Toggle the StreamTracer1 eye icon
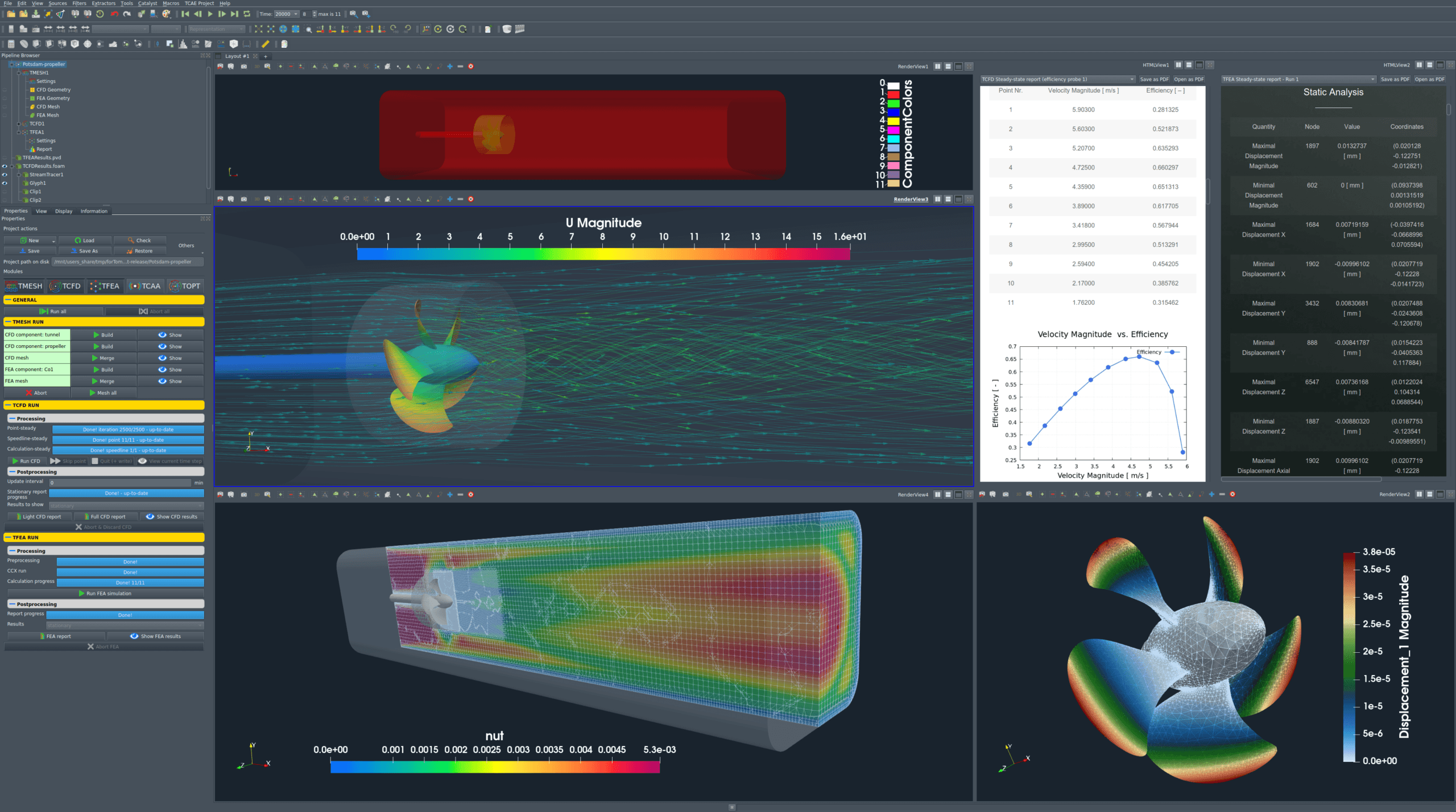Screen dimensions: 1456x812 click(x=5, y=175)
